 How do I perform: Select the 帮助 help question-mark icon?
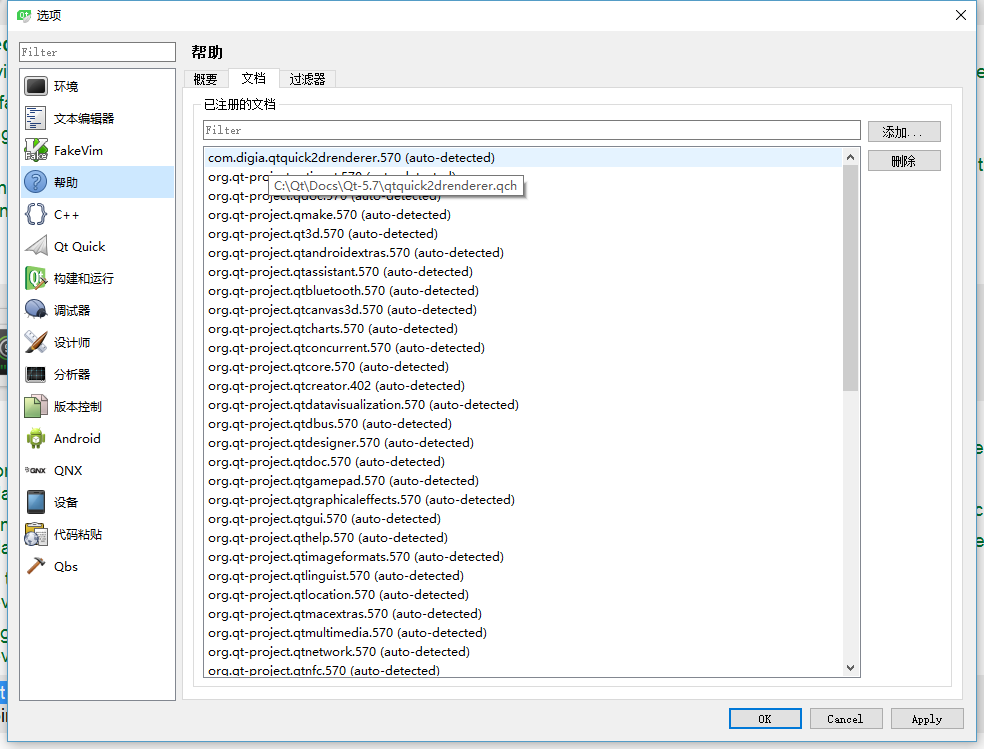36,182
